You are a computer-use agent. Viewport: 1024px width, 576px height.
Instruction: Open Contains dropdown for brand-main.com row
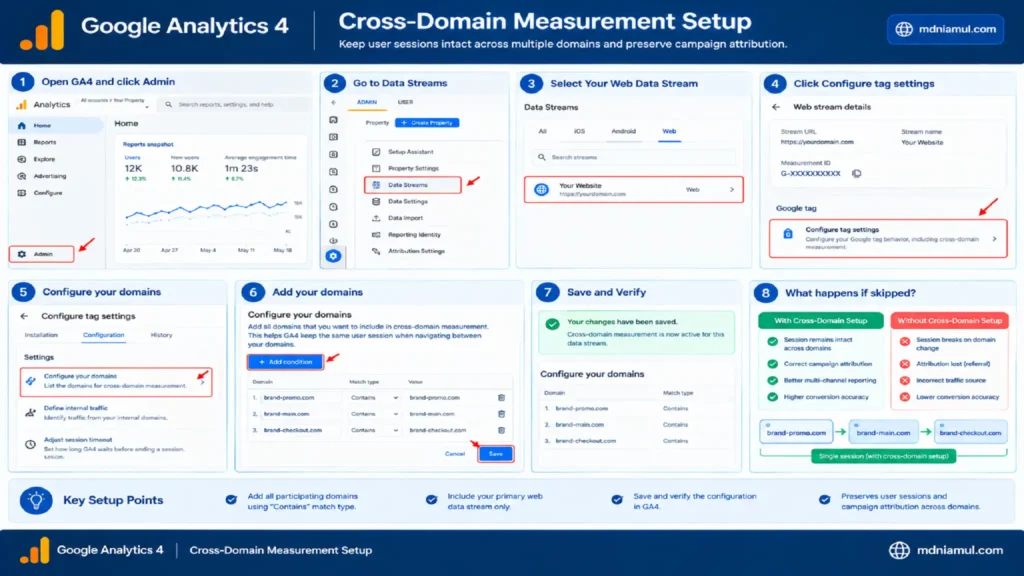point(374,414)
